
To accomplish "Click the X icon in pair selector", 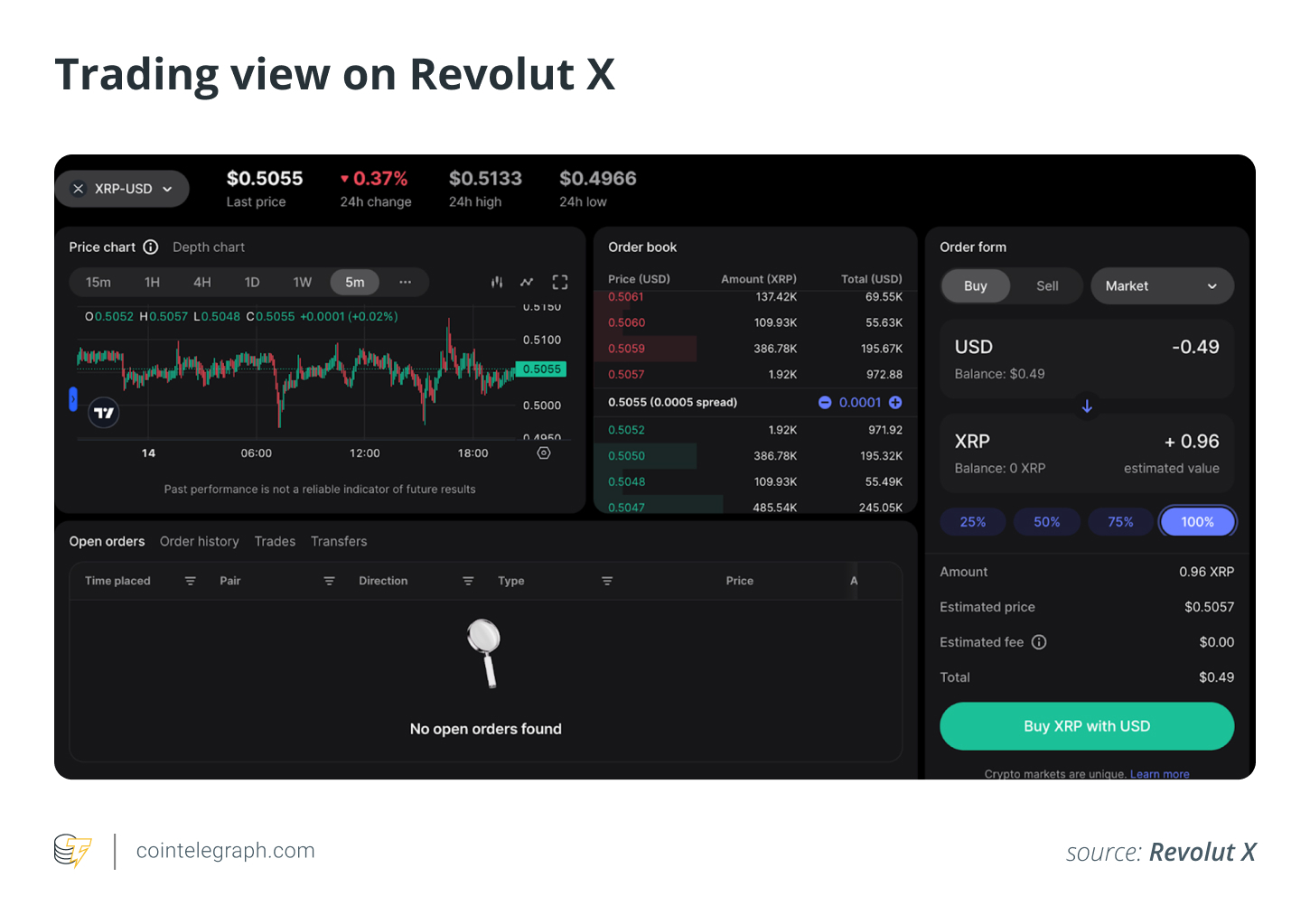I will click(x=79, y=189).
